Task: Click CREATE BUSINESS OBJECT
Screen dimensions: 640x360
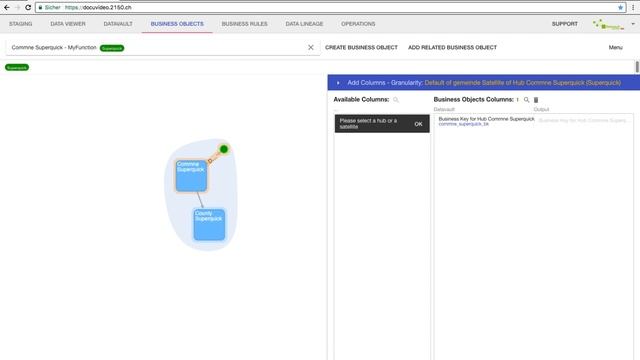Action: [x=361, y=48]
